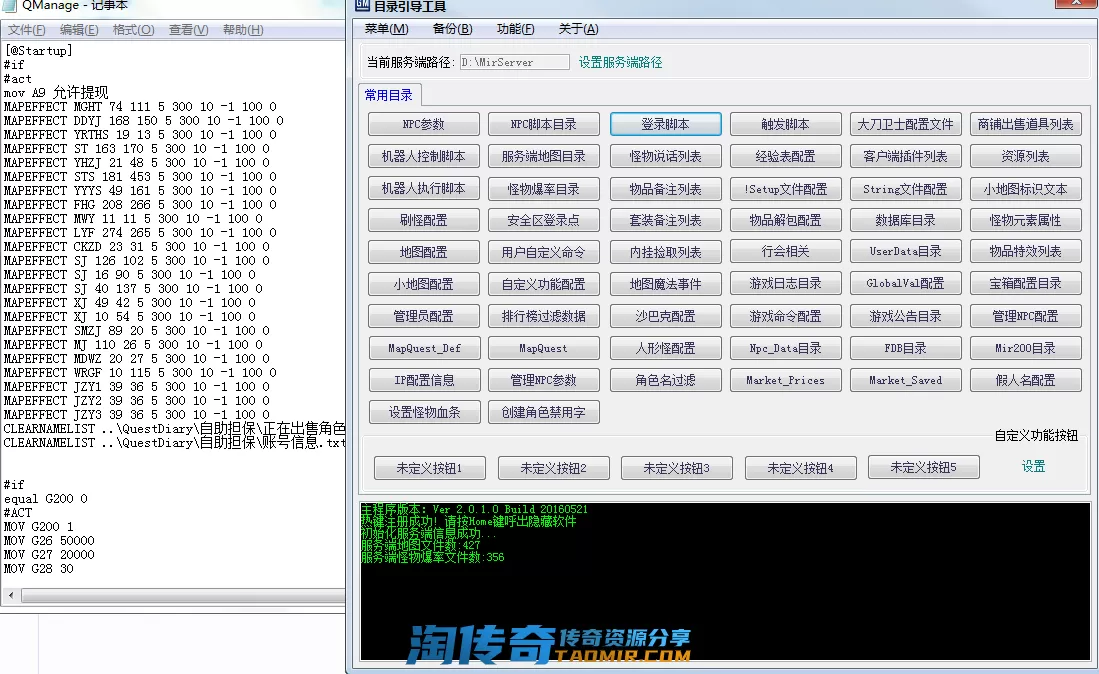Click the 设置服务端路径 link
The image size is (1099, 674).
point(620,62)
